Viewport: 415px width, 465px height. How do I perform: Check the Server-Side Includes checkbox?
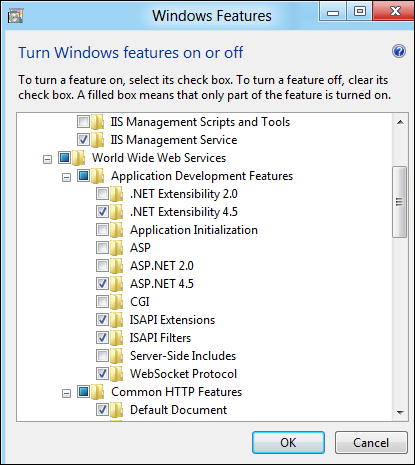[102, 356]
